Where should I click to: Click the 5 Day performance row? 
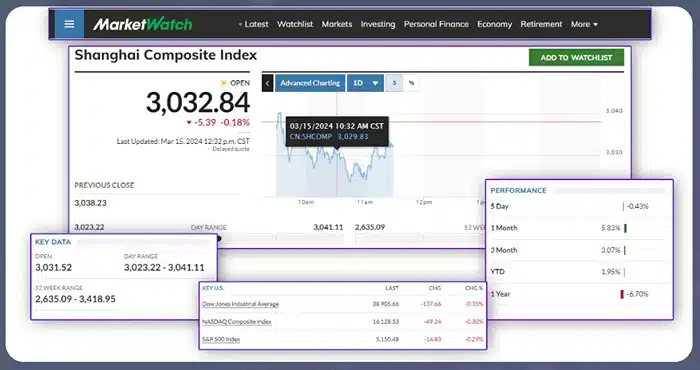click(x=579, y=207)
